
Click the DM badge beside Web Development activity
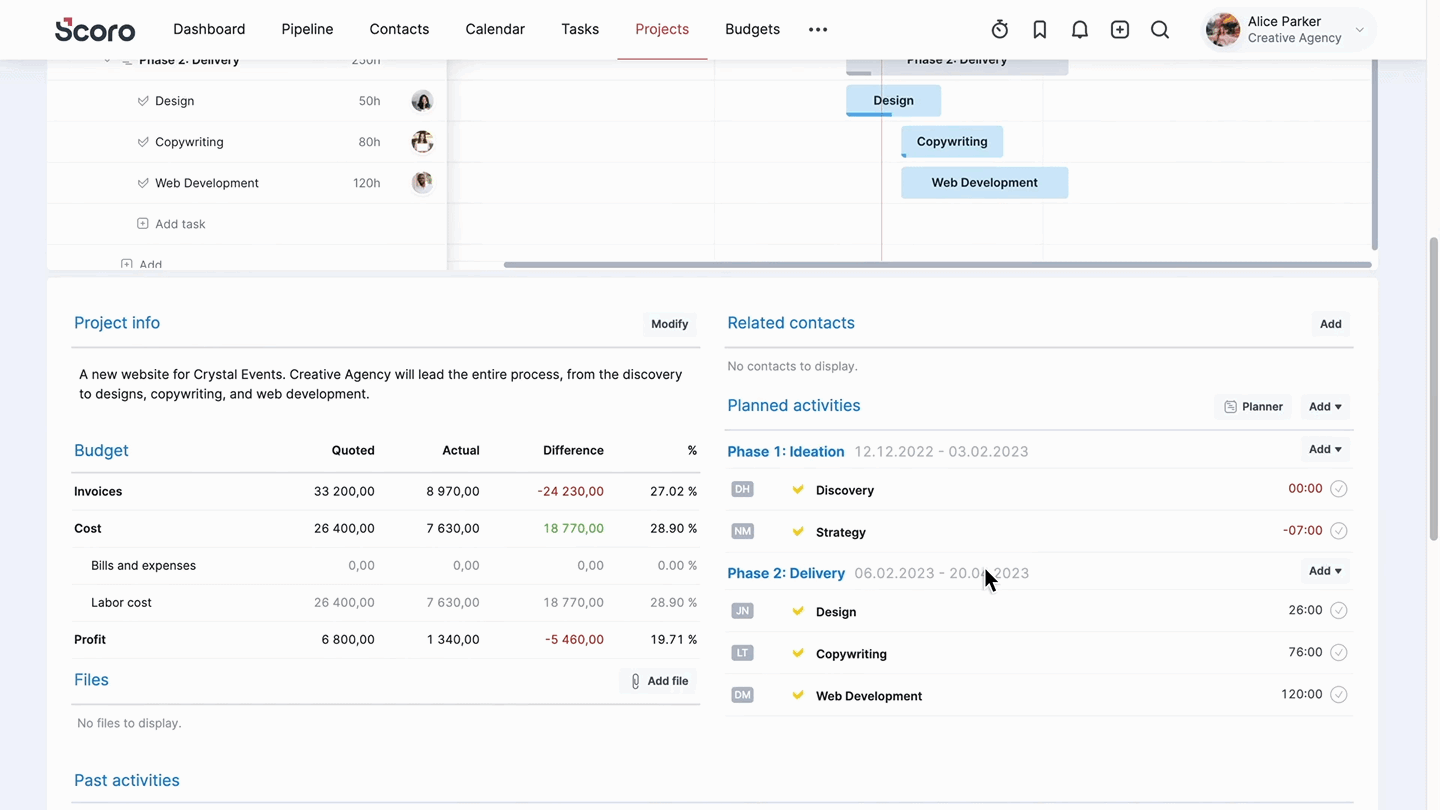pos(742,695)
